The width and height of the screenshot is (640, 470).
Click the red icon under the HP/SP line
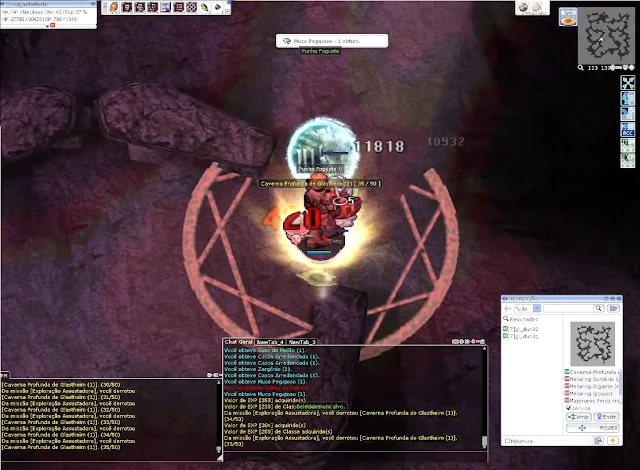(x=53, y=25)
